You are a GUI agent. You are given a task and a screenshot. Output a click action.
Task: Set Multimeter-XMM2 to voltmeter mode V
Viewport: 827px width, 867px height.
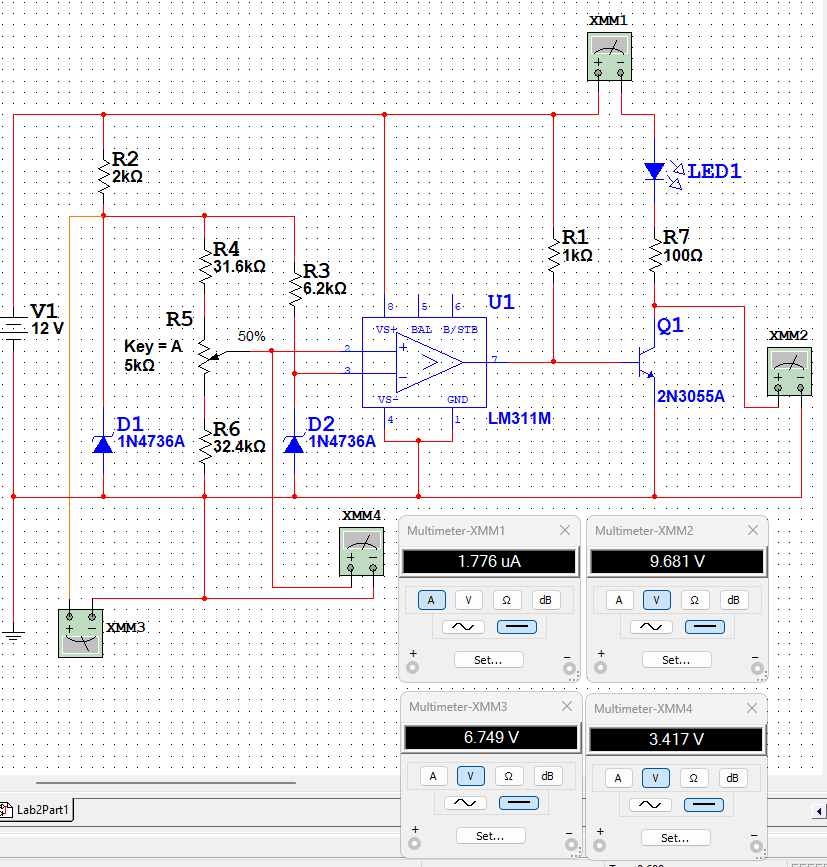coord(657,600)
